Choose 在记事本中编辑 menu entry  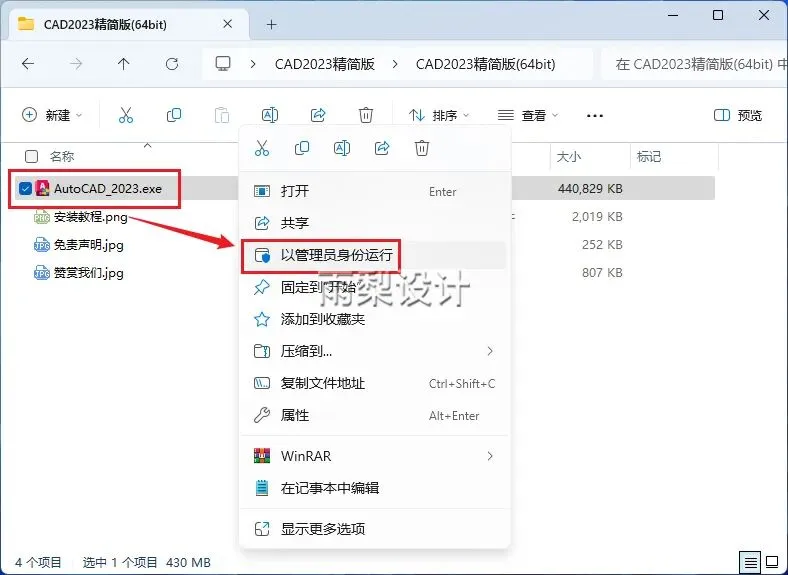(375, 488)
